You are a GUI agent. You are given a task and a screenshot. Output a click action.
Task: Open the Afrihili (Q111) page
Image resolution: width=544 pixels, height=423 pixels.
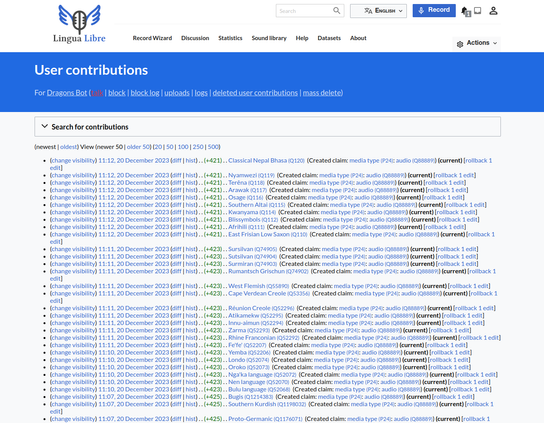(x=246, y=227)
